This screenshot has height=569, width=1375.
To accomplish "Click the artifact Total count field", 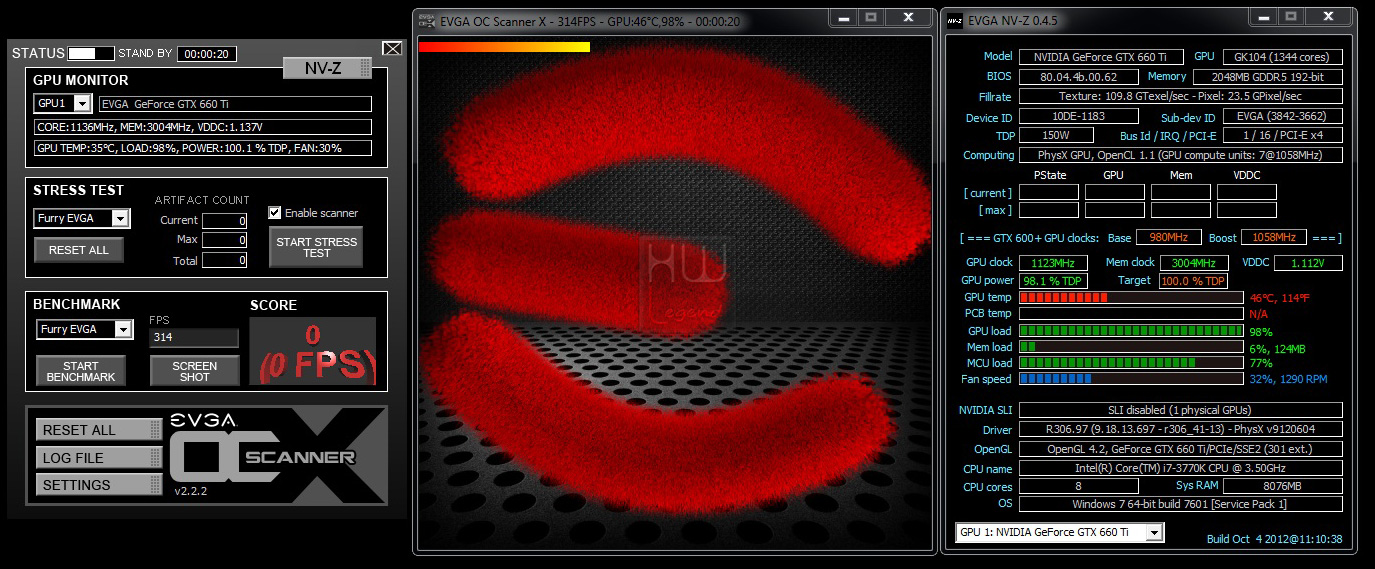I will [x=224, y=260].
